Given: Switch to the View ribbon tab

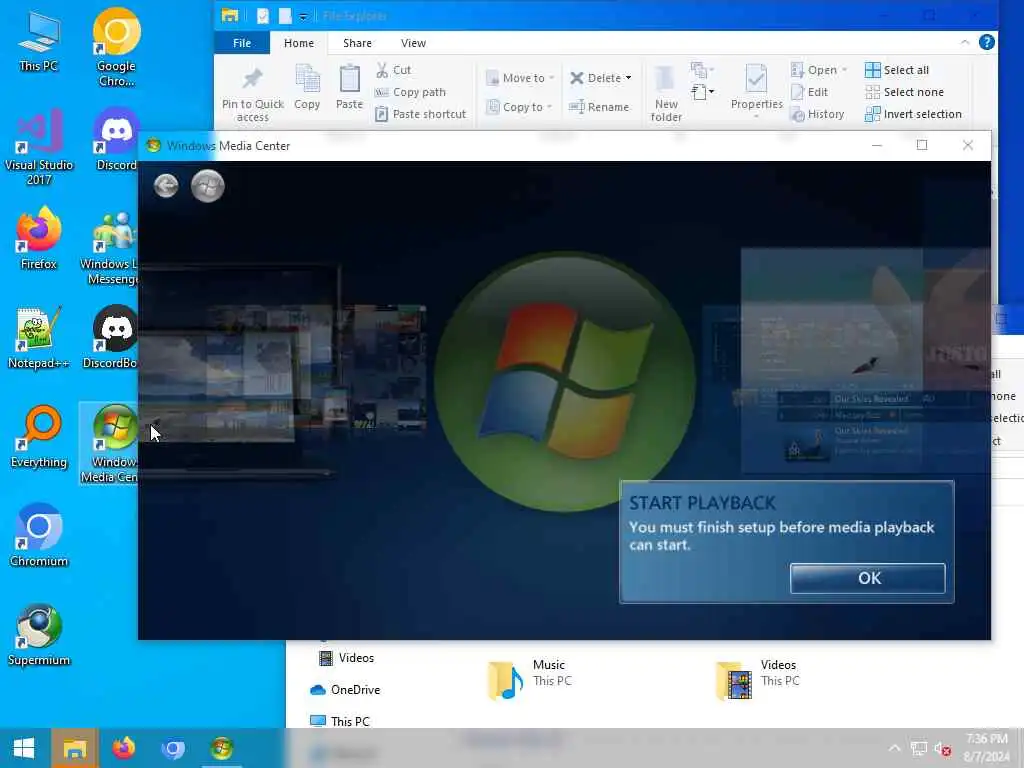Looking at the screenshot, I should (413, 43).
